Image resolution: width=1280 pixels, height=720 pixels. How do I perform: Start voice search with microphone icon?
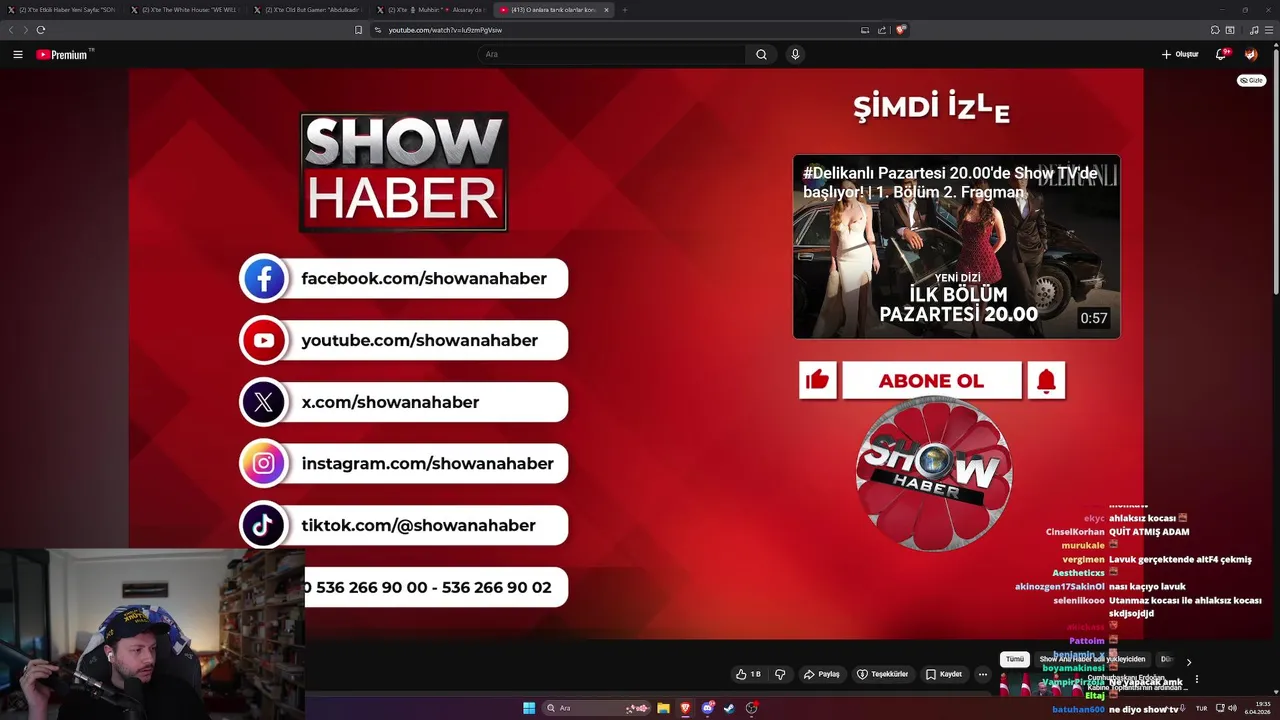point(795,54)
